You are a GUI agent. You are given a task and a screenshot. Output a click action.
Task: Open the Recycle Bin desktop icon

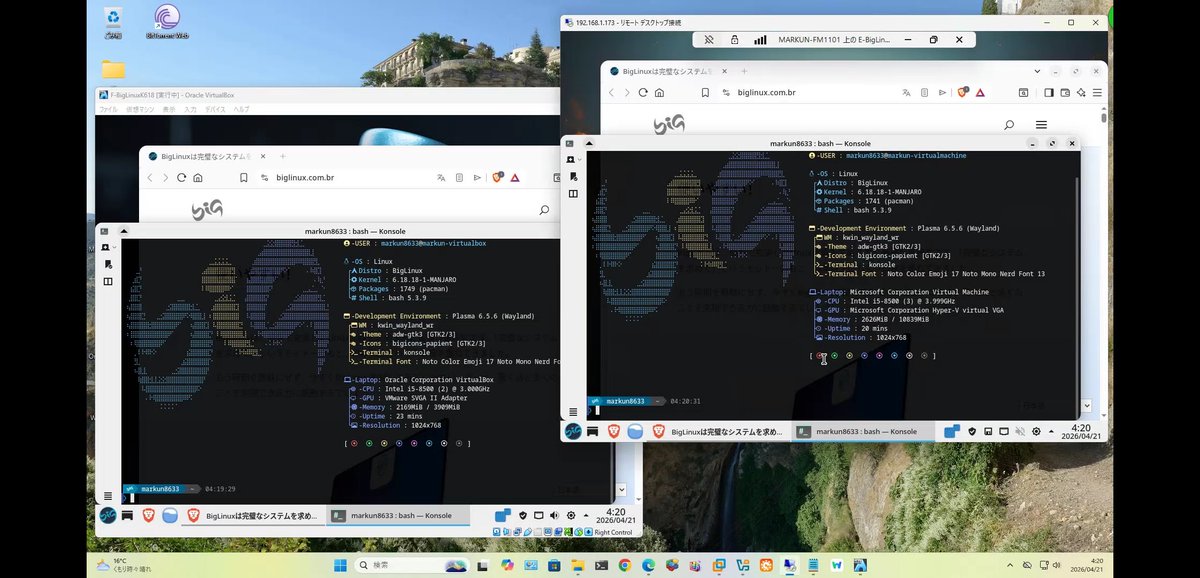pos(114,21)
